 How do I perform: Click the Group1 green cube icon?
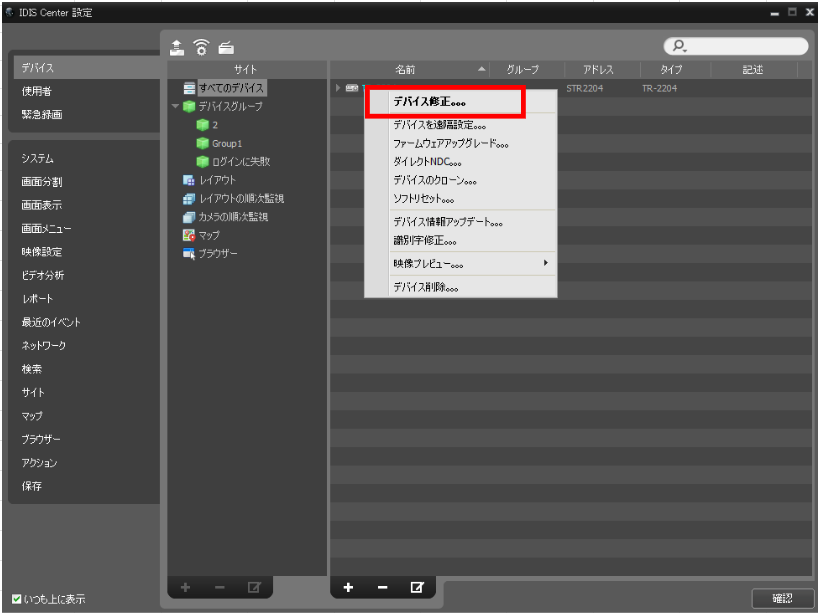pyautogui.click(x=202, y=143)
